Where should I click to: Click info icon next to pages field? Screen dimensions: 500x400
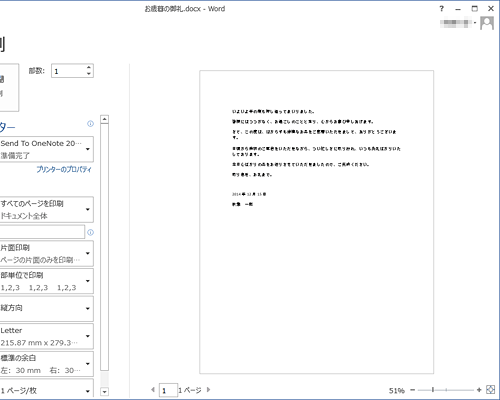pos(90,232)
